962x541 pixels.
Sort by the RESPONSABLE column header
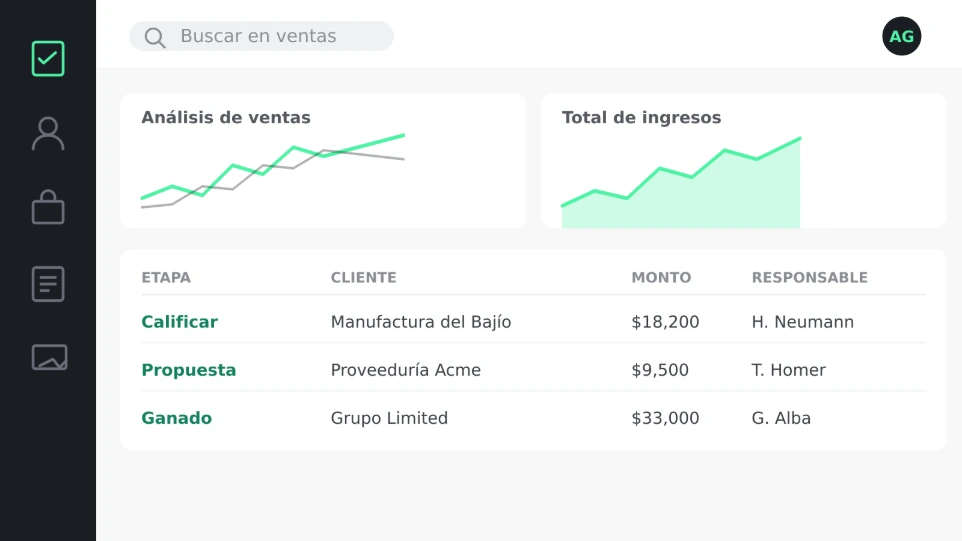809,278
